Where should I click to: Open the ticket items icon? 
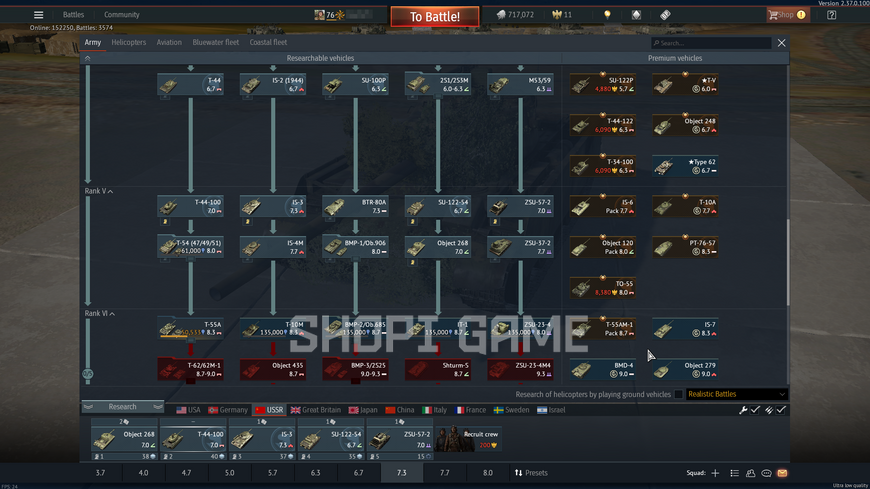(x=665, y=15)
